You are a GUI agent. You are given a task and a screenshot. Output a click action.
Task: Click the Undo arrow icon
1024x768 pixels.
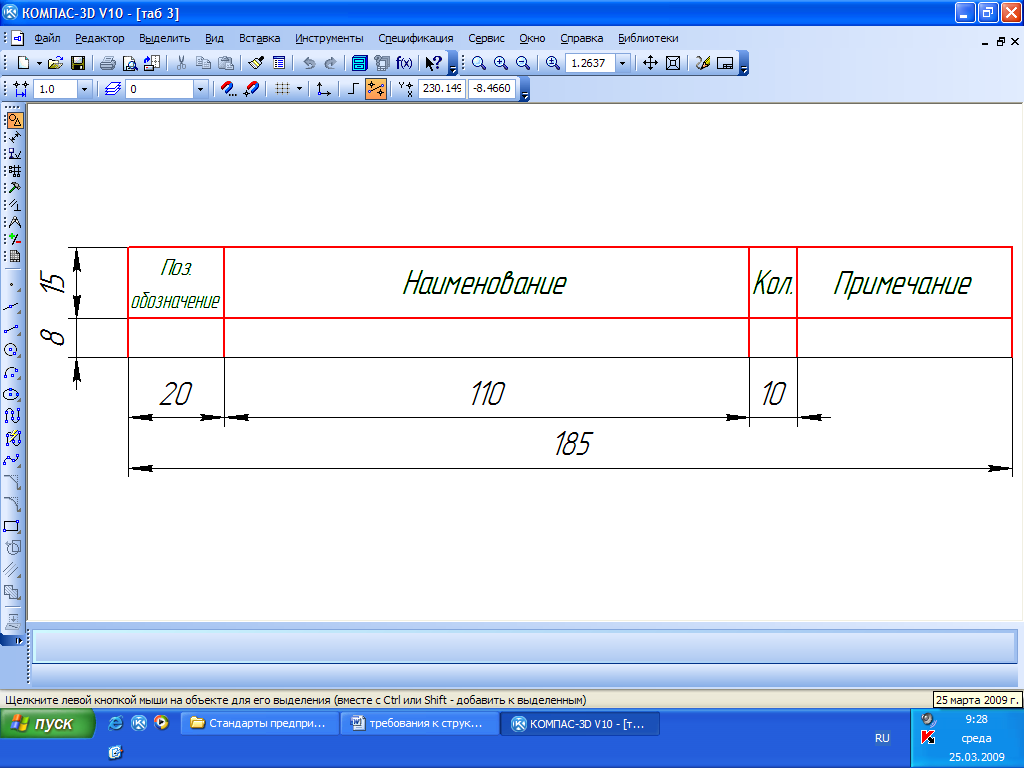click(x=310, y=63)
